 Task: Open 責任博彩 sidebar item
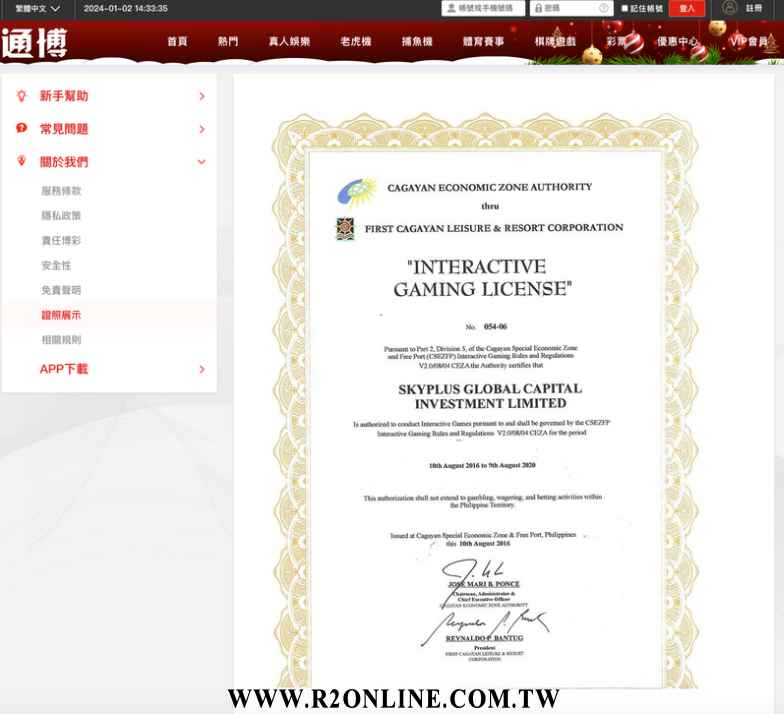tap(61, 240)
